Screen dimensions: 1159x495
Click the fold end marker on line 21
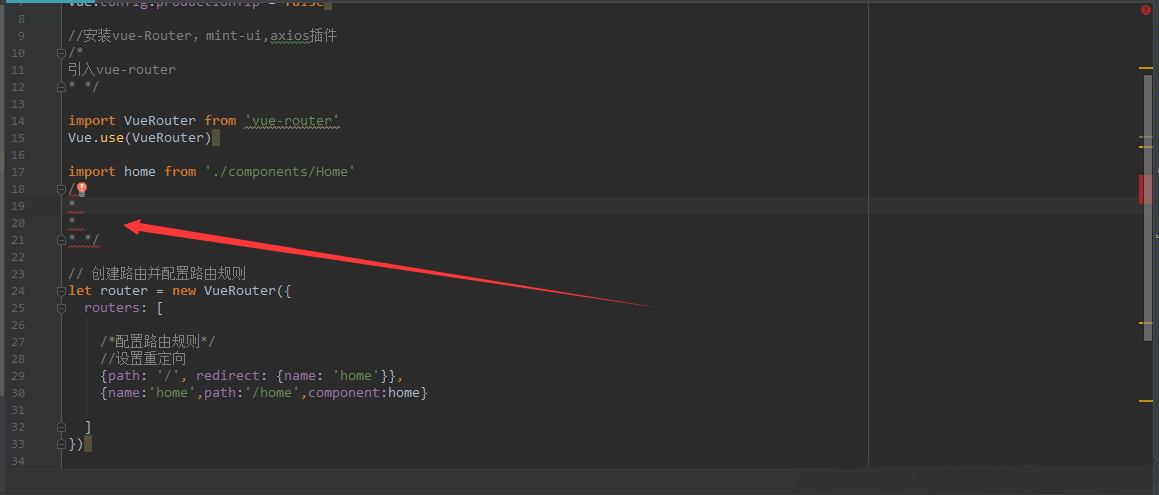(x=62, y=239)
